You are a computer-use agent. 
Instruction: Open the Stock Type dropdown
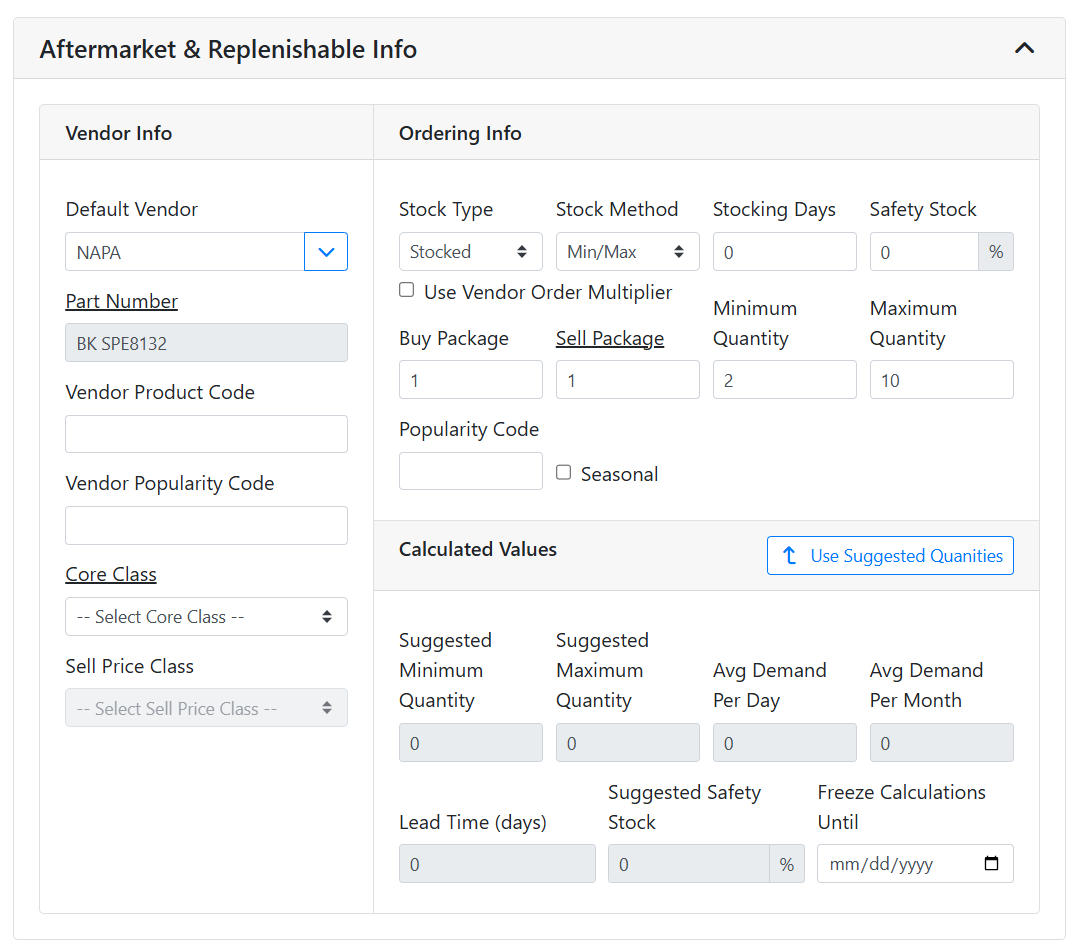click(x=470, y=252)
